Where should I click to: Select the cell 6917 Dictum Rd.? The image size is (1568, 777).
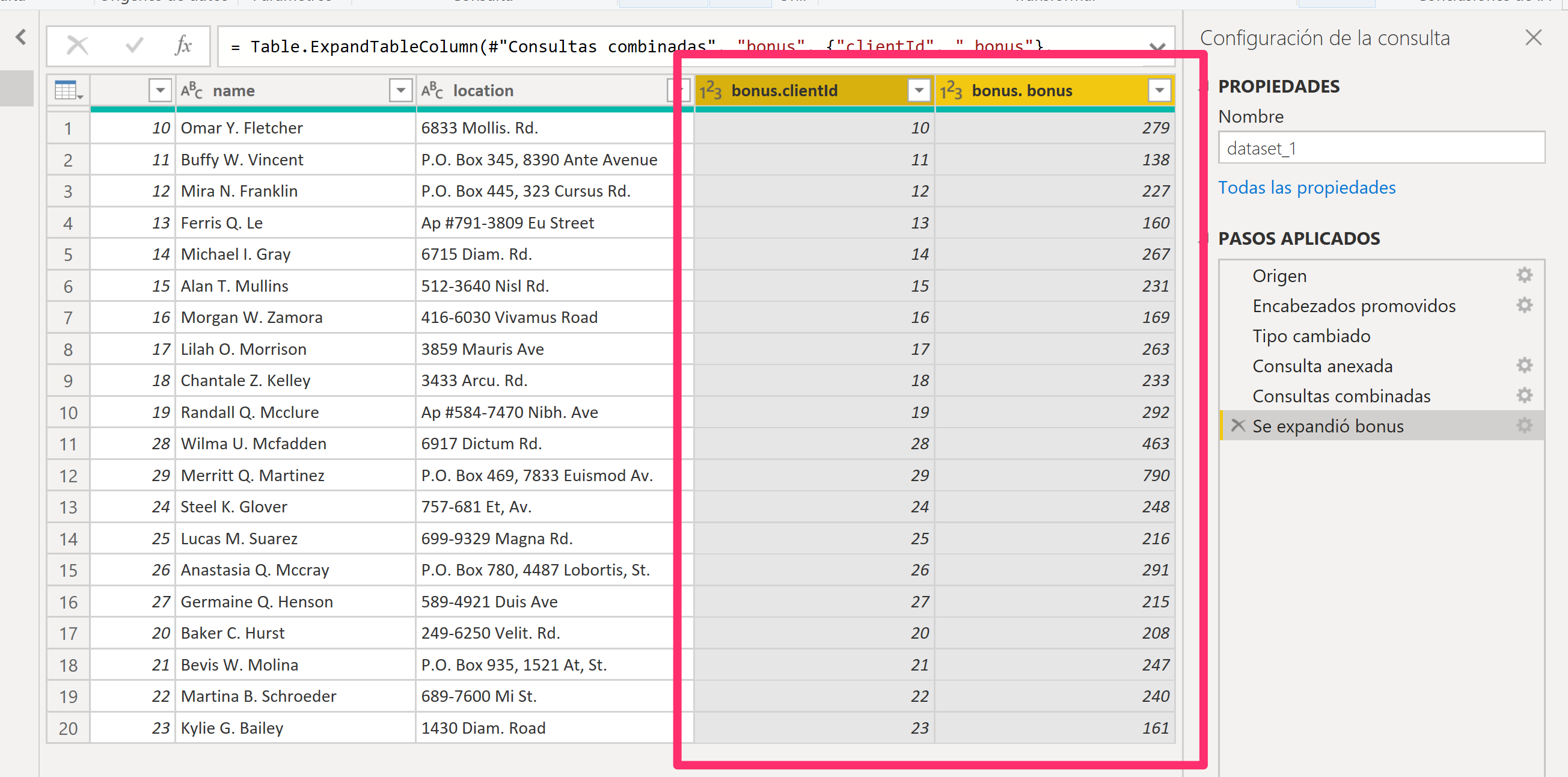click(554, 443)
